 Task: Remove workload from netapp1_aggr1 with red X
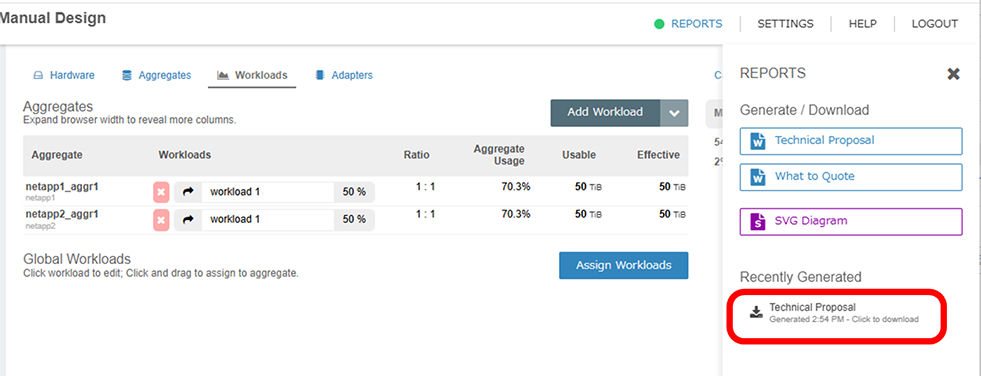[161, 192]
